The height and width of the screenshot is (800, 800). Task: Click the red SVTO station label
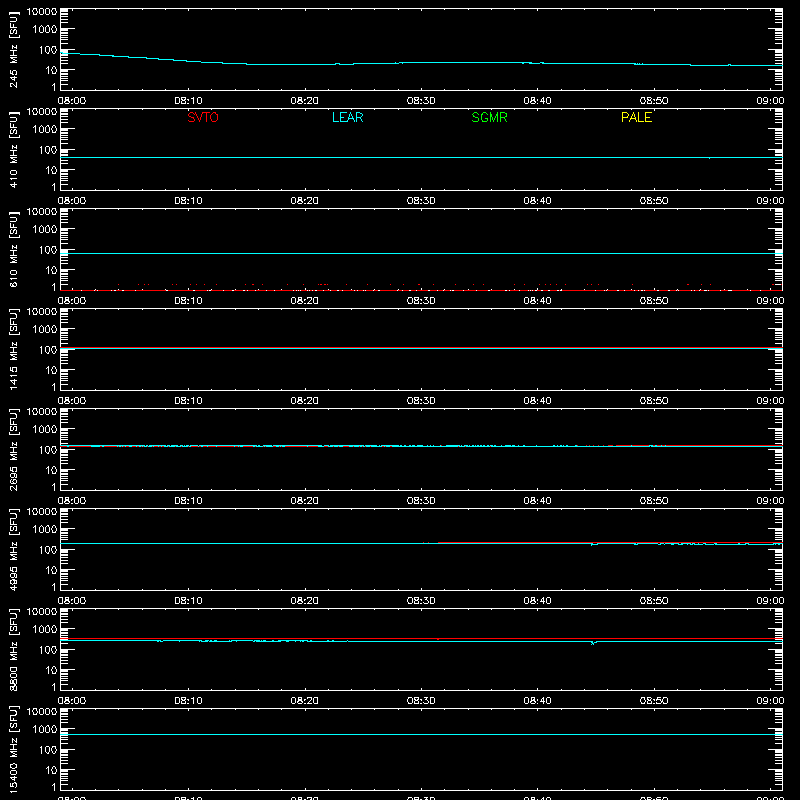coord(203,117)
